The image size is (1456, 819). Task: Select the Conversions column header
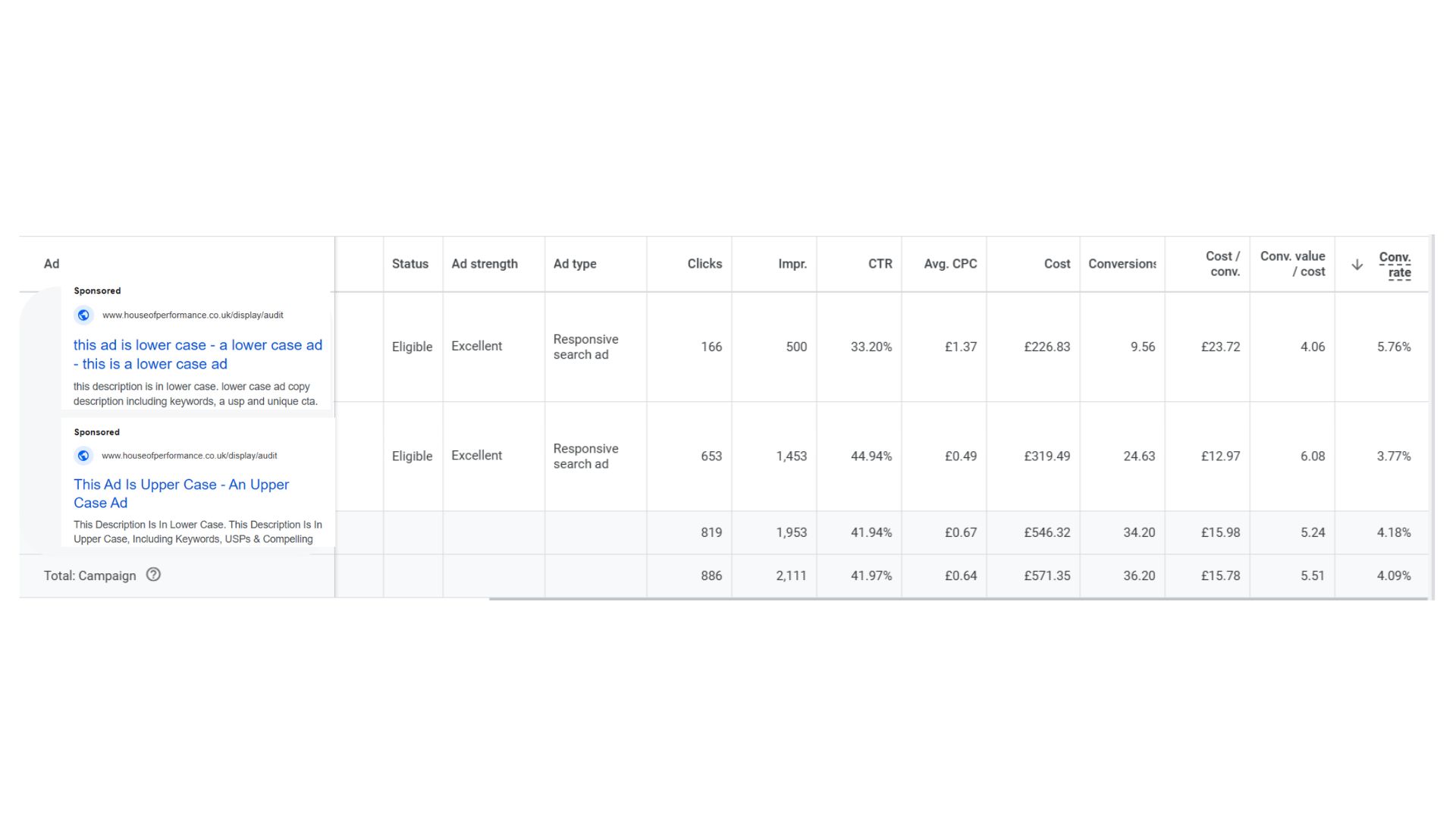(1122, 264)
